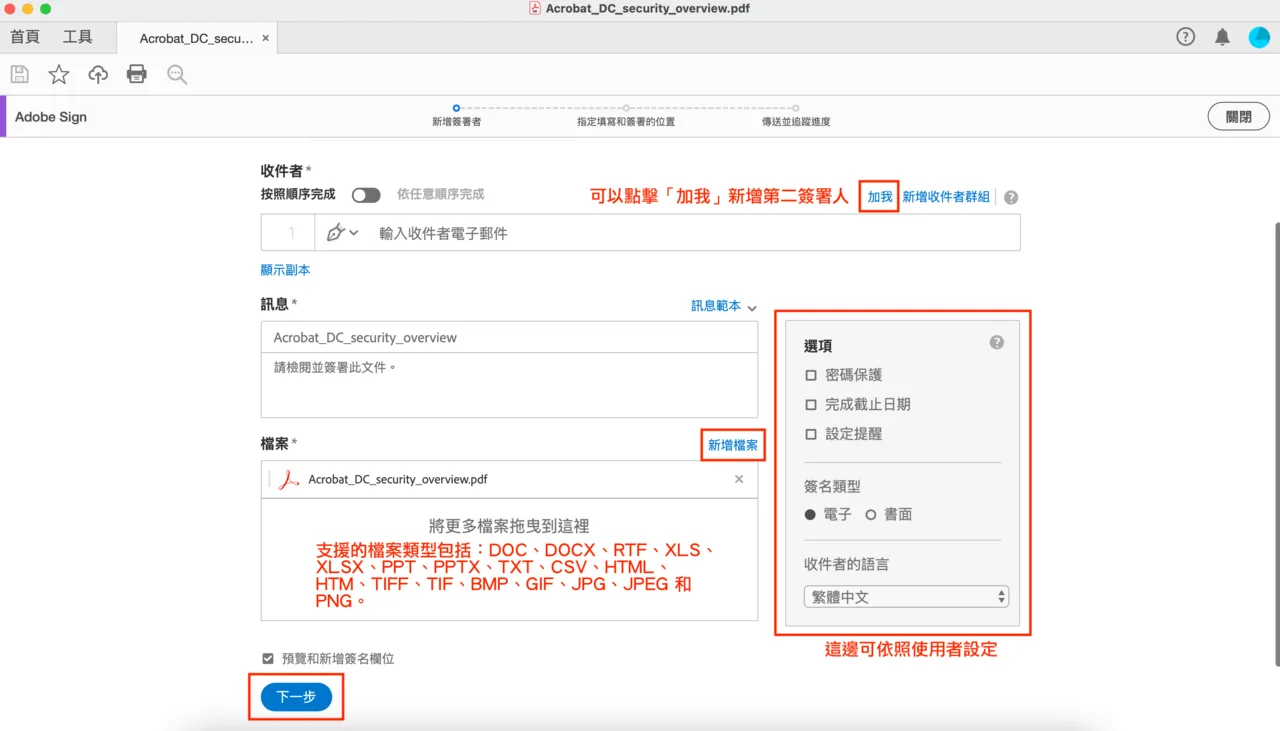
Task: Click 新增收件者群組 link
Action: 946,197
